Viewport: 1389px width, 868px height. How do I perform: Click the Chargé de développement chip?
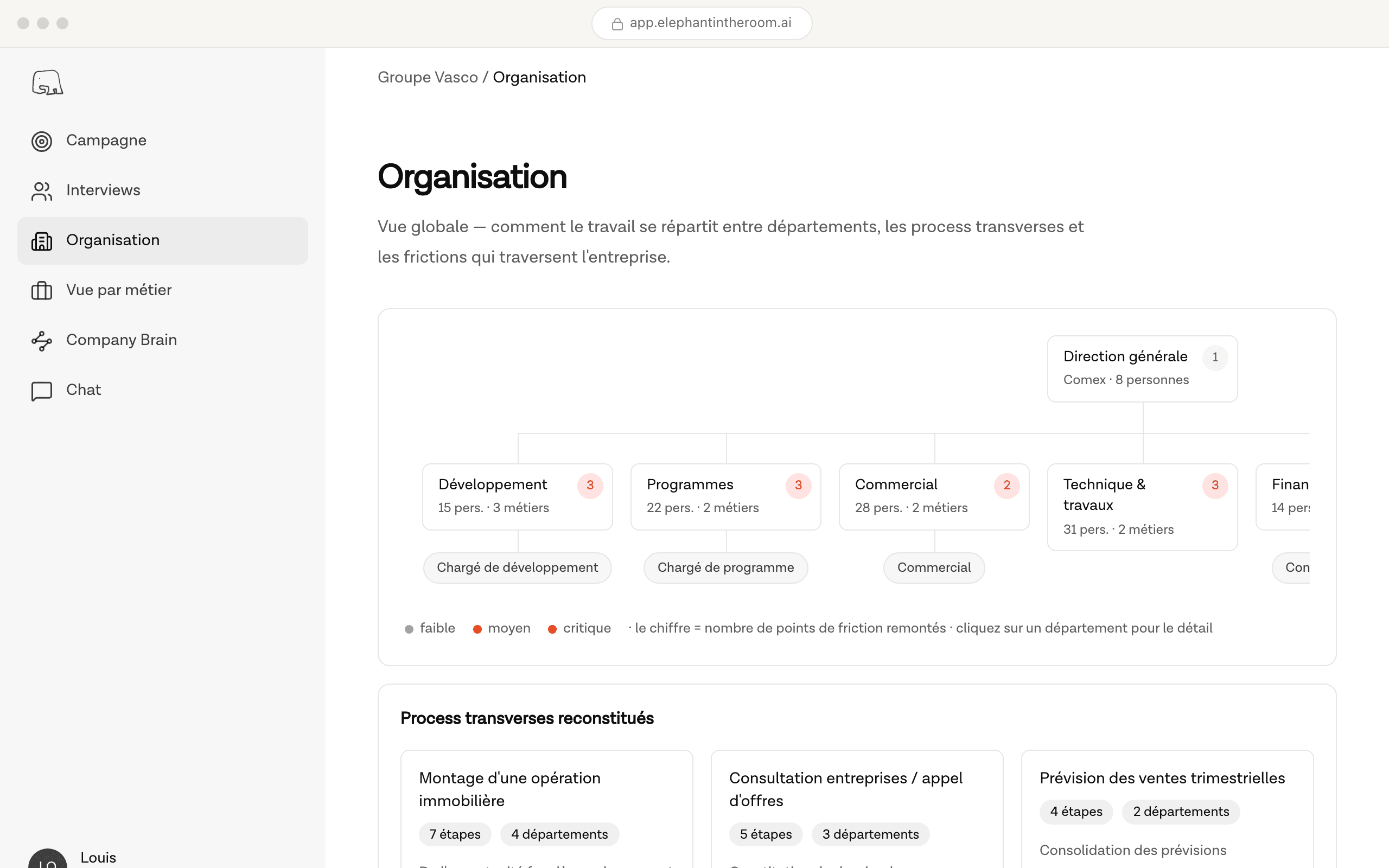click(x=517, y=568)
